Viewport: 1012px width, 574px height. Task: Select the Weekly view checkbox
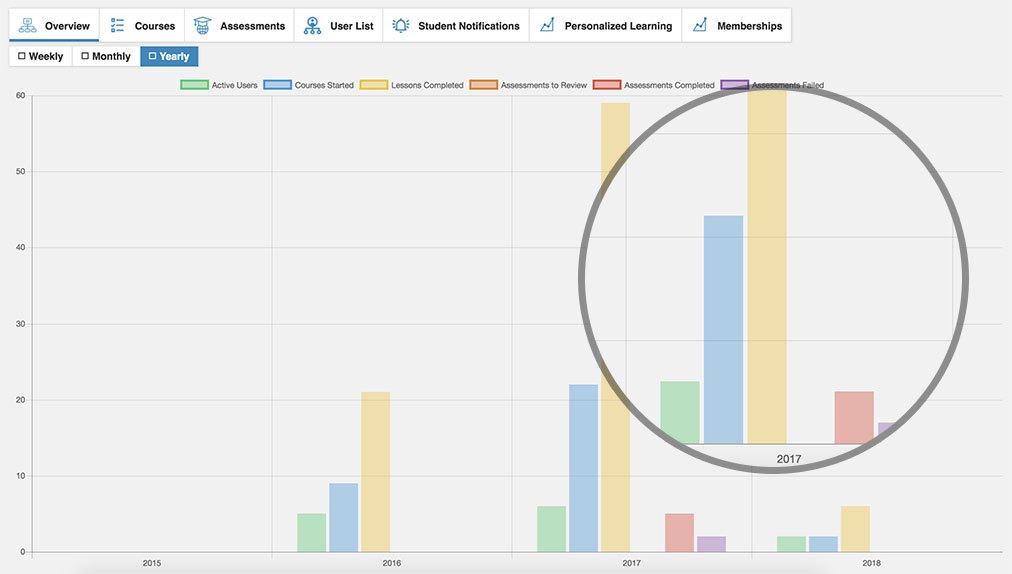(22, 57)
